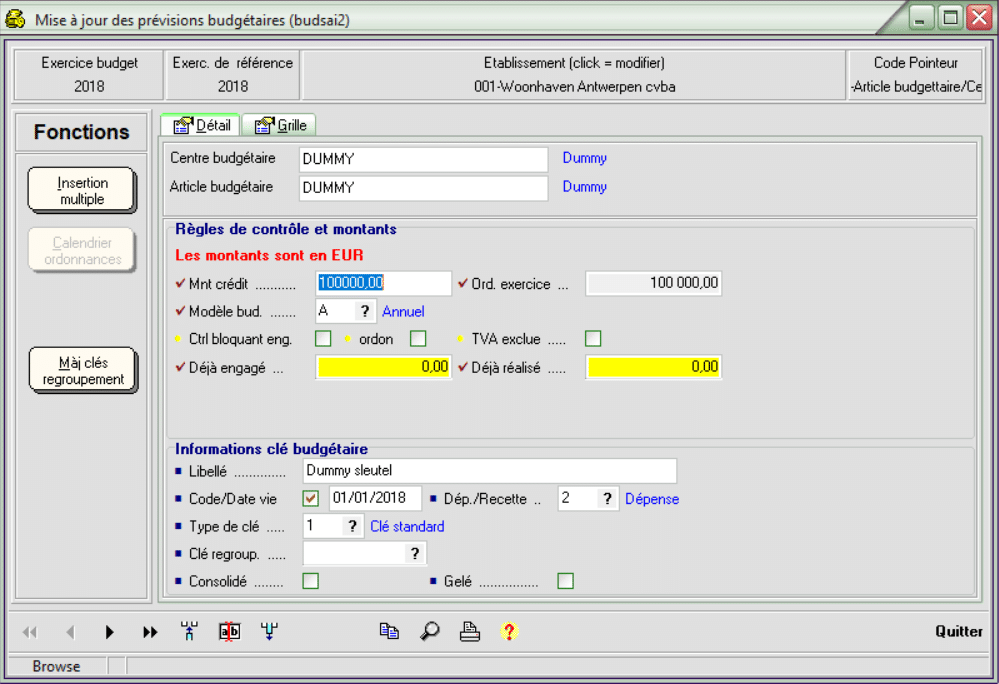999x684 pixels.
Task: Click the edit field 'ab' toolbar icon
Action: (x=229, y=631)
